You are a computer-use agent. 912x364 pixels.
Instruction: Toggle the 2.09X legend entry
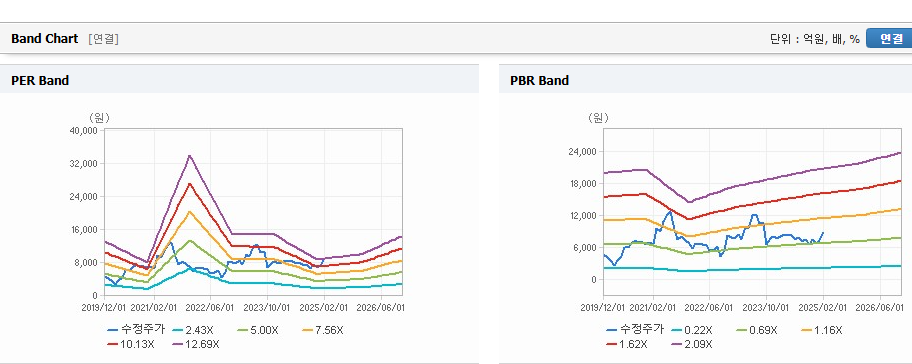692,344
